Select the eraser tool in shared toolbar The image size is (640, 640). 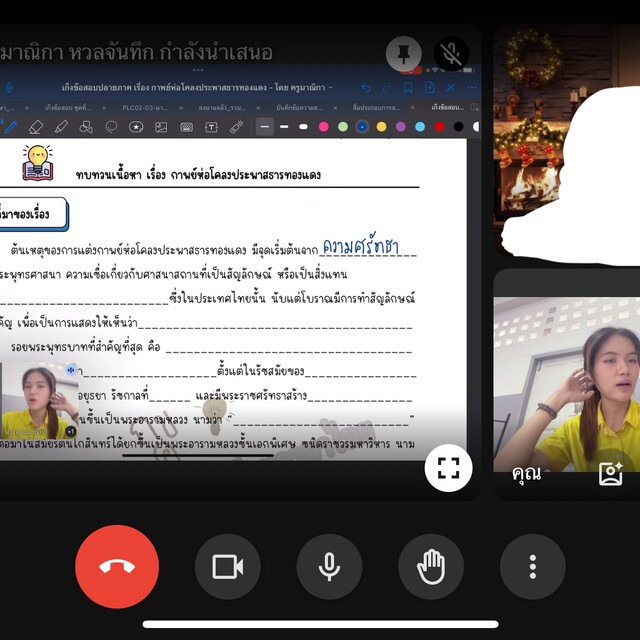coord(36,127)
